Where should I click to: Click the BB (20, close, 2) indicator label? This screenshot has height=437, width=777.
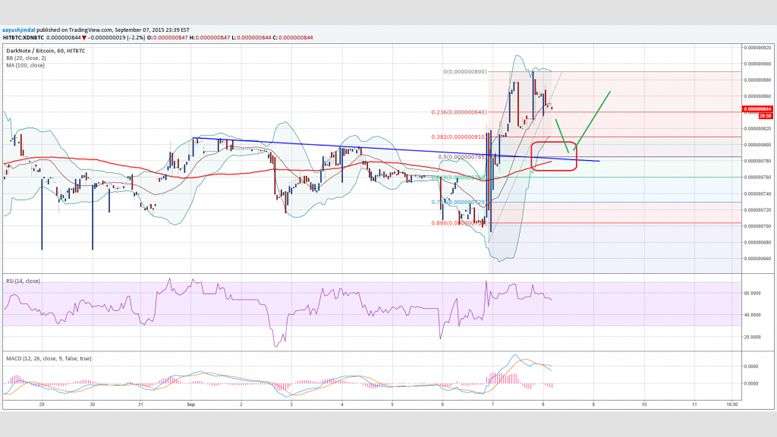point(26,58)
